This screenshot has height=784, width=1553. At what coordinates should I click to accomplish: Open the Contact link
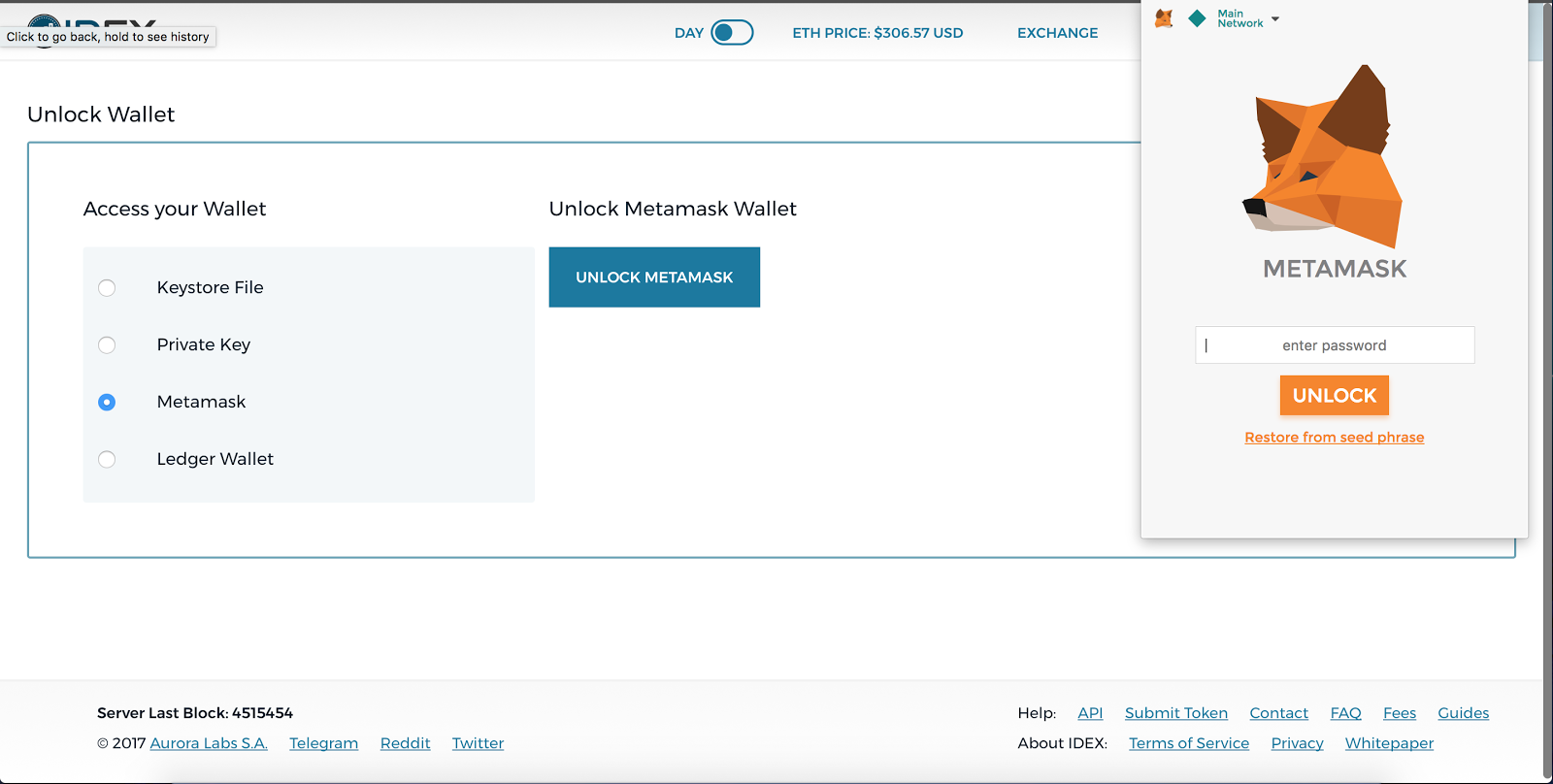pyautogui.click(x=1279, y=713)
